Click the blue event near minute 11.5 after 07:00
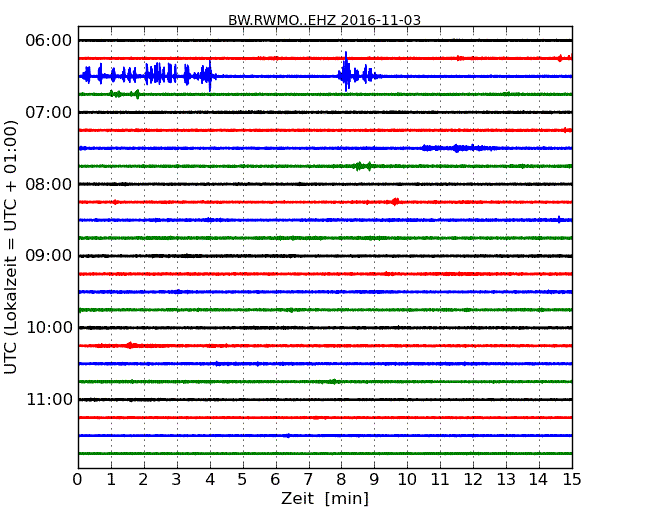This screenshot has height=520, width=650. [x=456, y=148]
